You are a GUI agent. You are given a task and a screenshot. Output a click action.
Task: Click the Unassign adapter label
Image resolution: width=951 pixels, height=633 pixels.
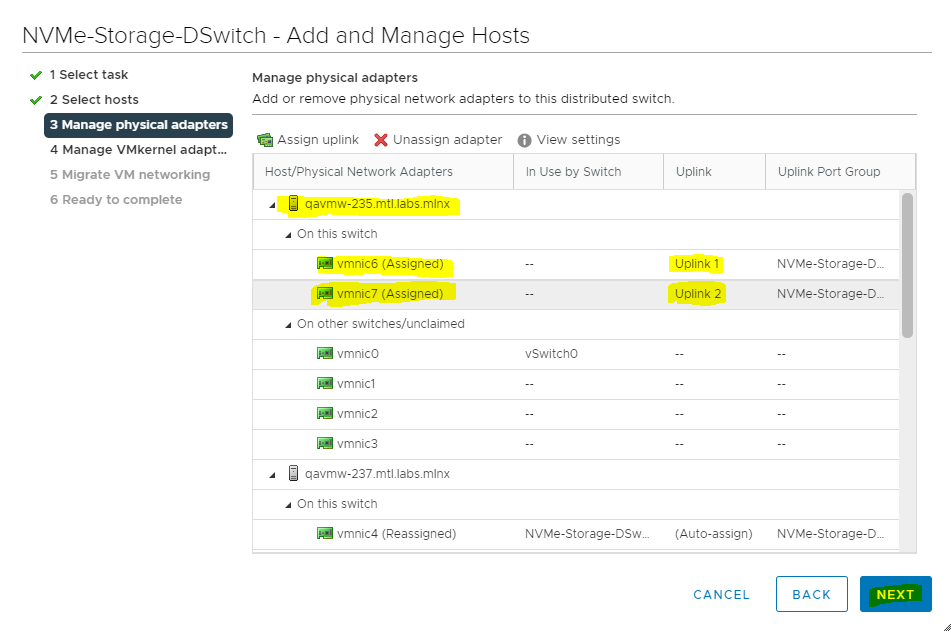tap(447, 139)
